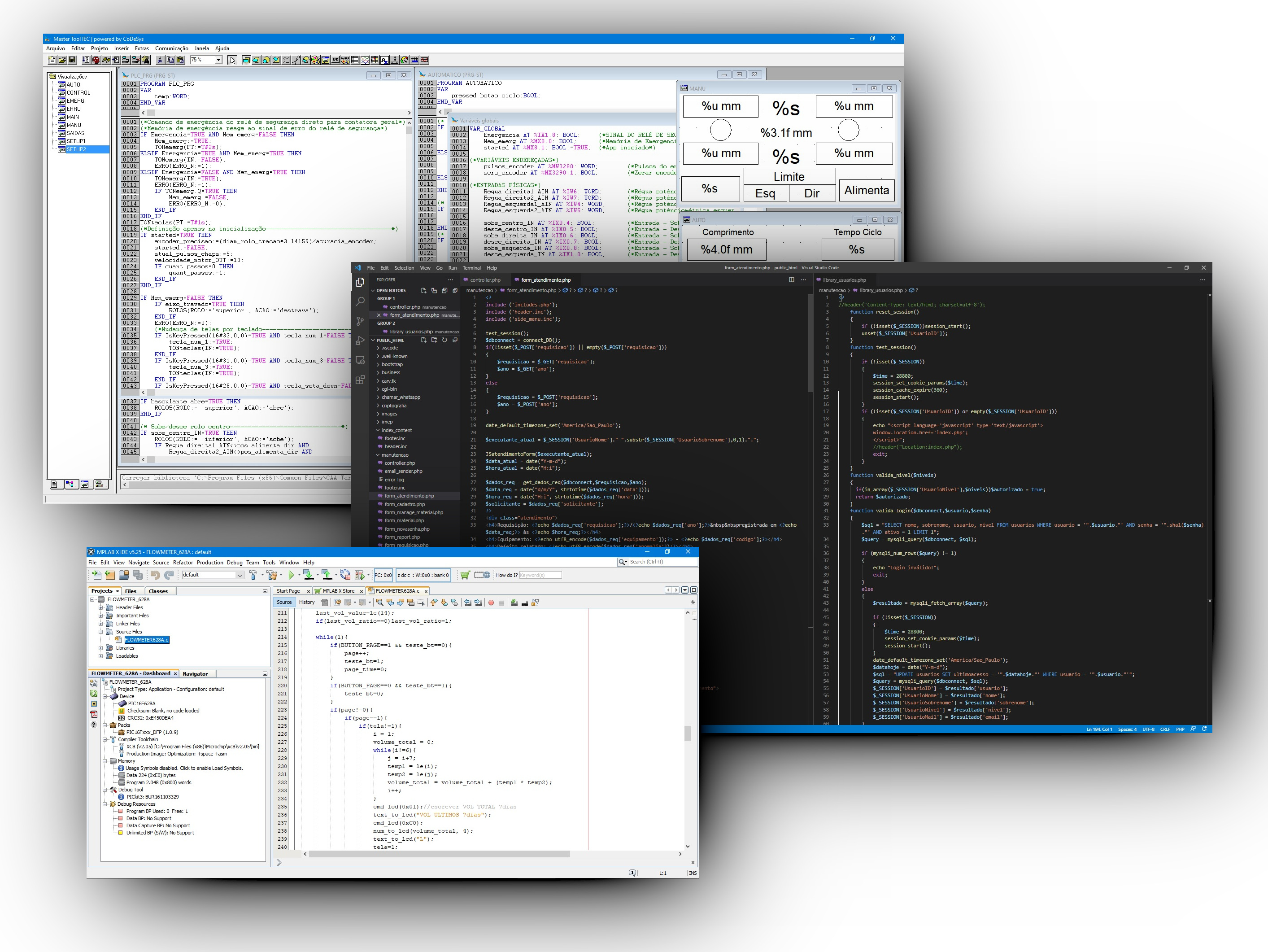1268x952 pixels.
Task: Open Source Control view in VS Code
Action: [x=360, y=321]
